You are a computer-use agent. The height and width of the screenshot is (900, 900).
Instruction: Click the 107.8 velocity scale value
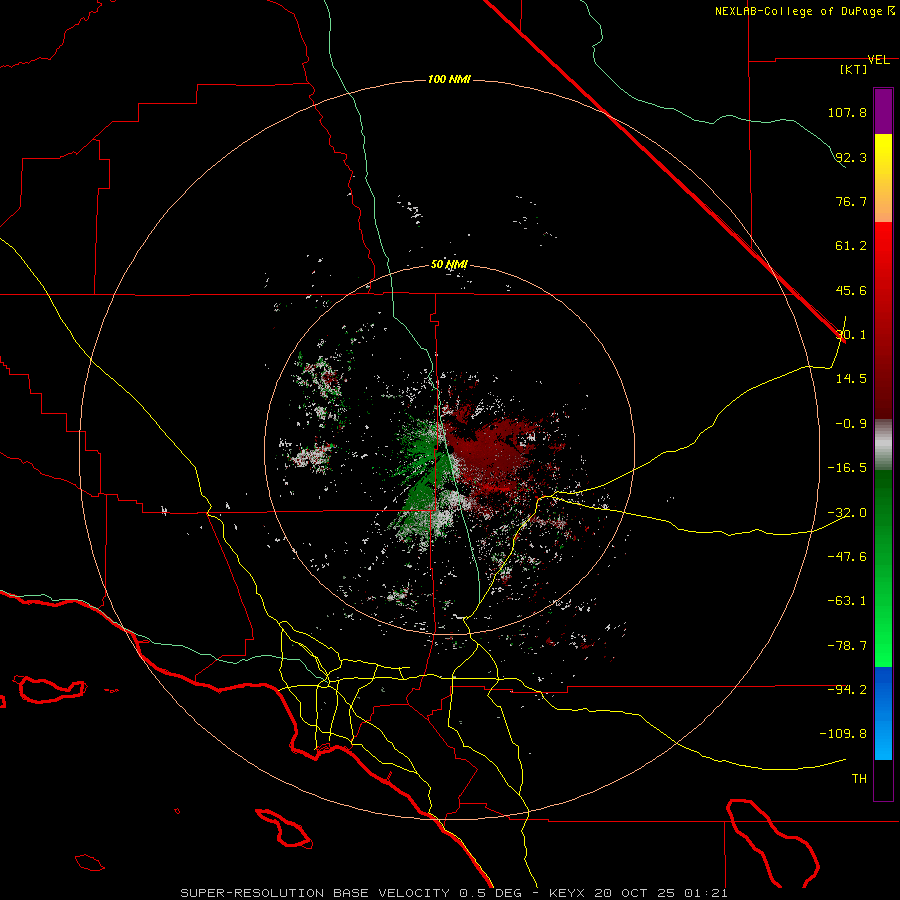[847, 112]
